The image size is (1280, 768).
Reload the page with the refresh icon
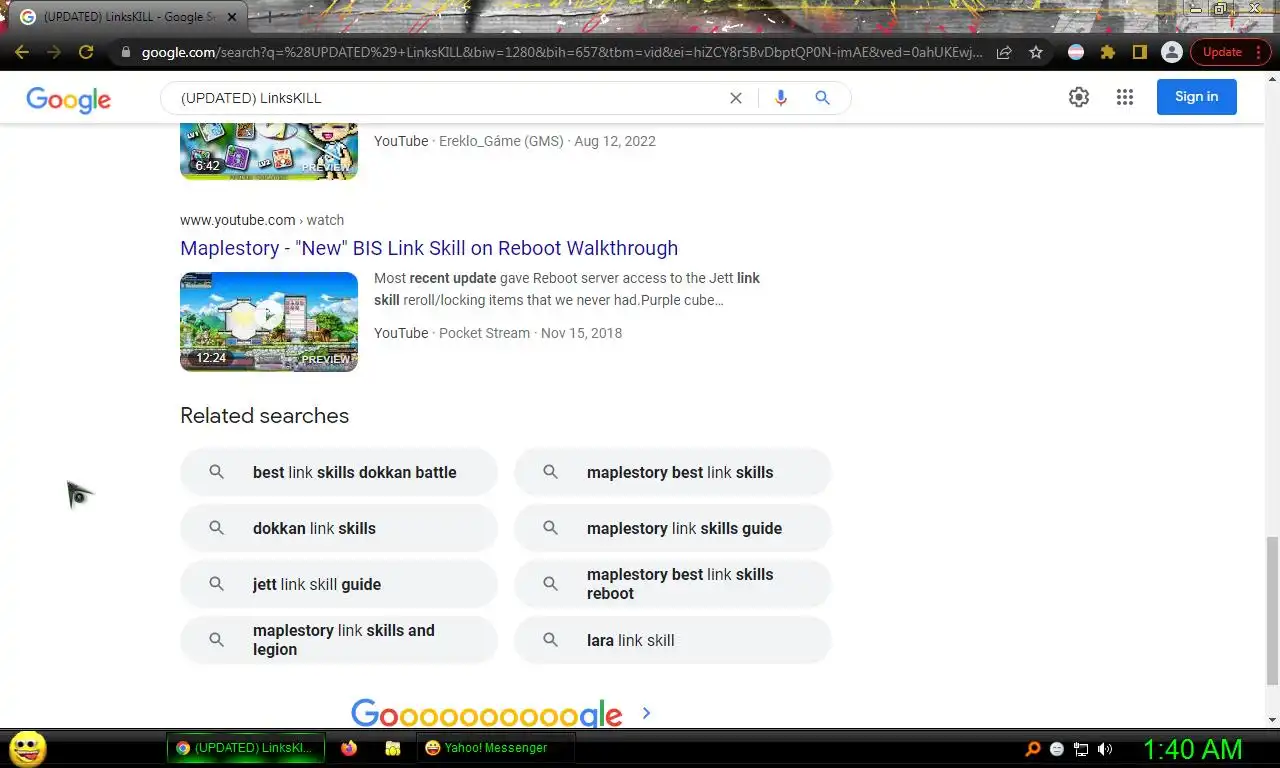(86, 52)
